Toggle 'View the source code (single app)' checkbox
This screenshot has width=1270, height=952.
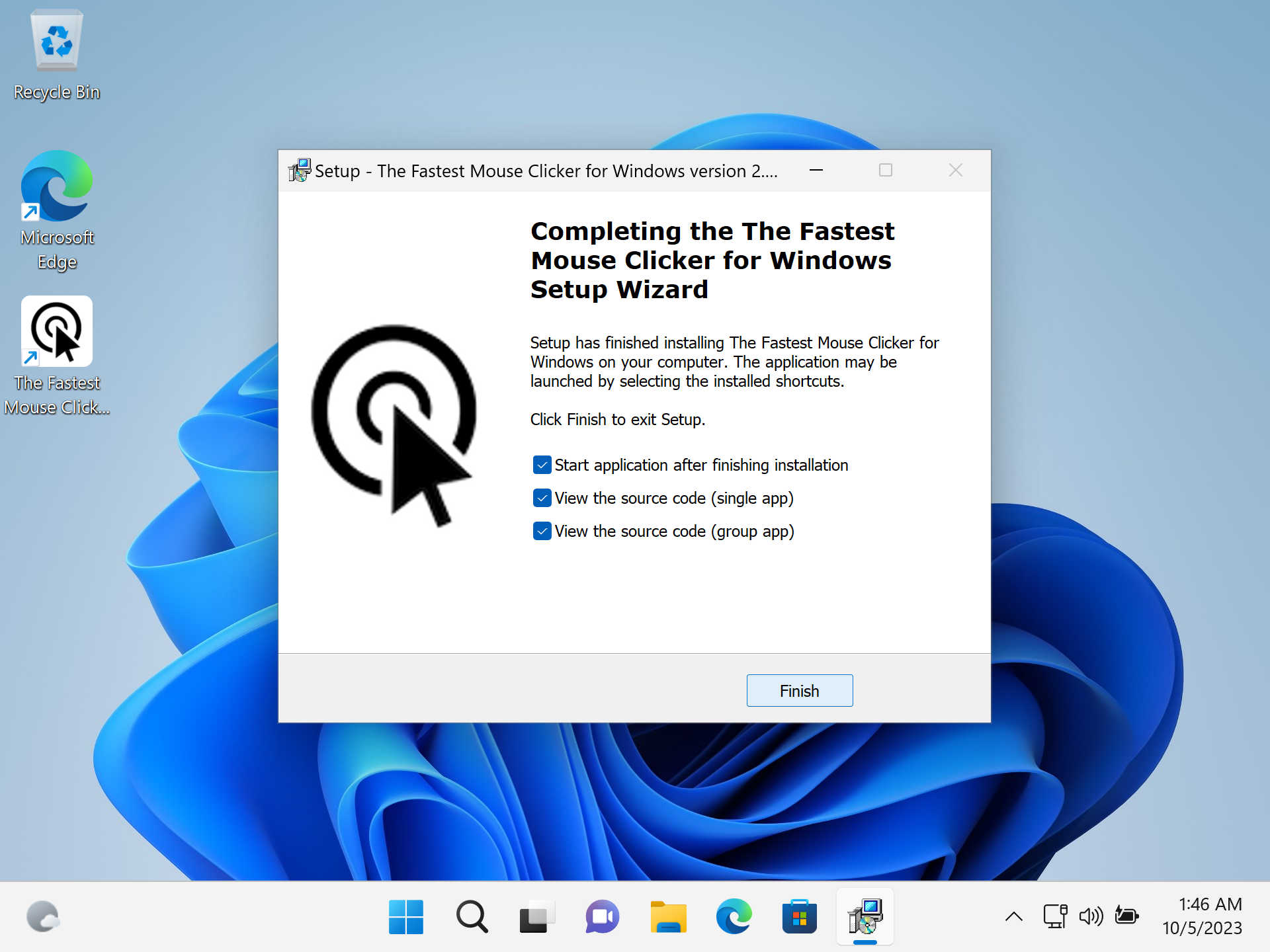541,497
